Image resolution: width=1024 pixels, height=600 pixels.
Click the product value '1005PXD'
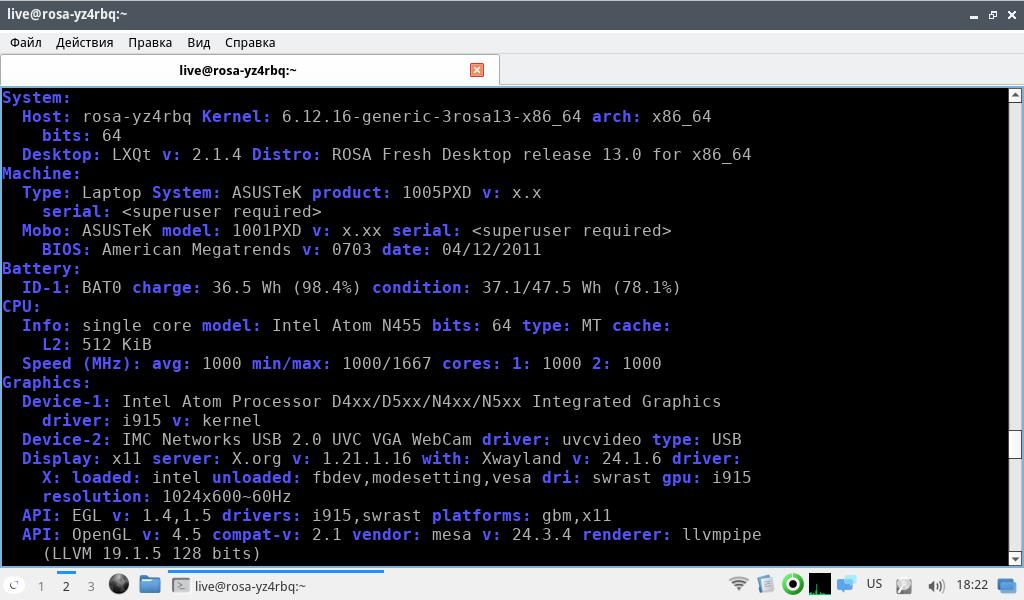(x=436, y=192)
